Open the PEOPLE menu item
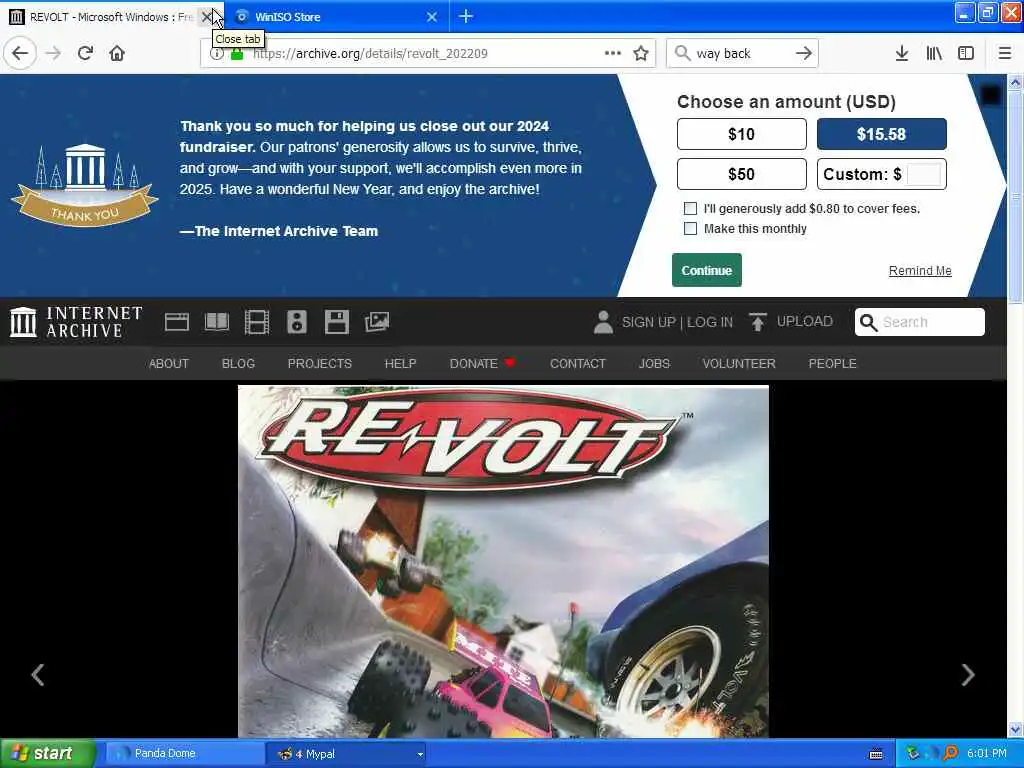The image size is (1024, 768). pos(832,364)
